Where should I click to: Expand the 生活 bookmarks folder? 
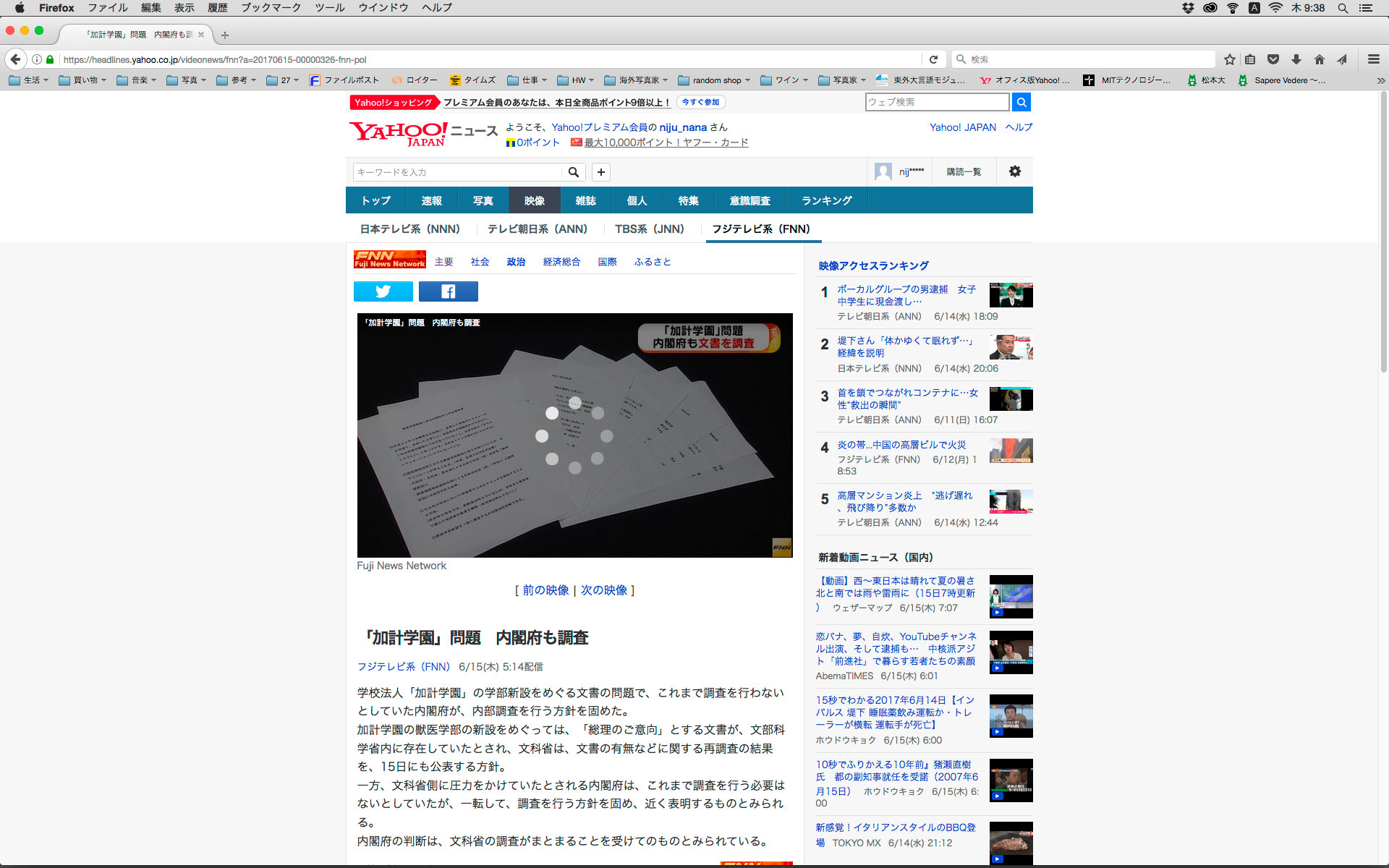[x=30, y=80]
